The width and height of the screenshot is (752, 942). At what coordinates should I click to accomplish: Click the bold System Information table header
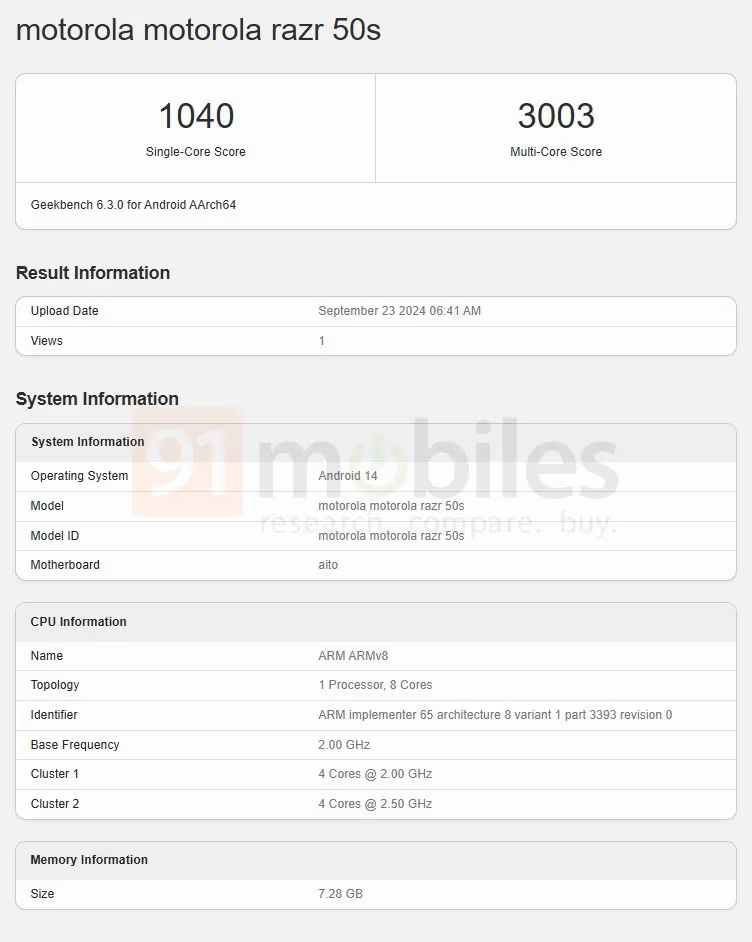(x=88, y=442)
